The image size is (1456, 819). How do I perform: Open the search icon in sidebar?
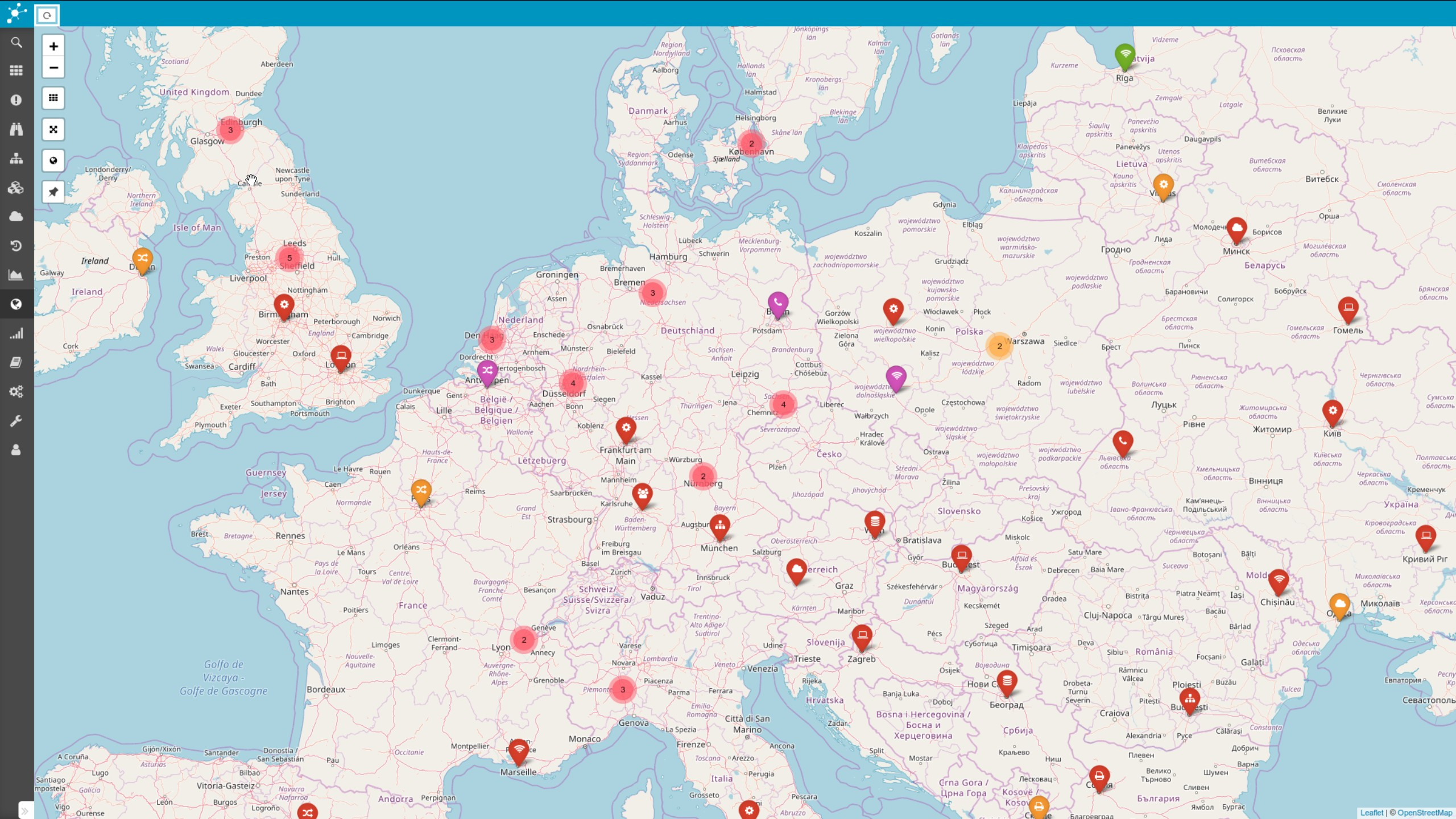[16, 42]
